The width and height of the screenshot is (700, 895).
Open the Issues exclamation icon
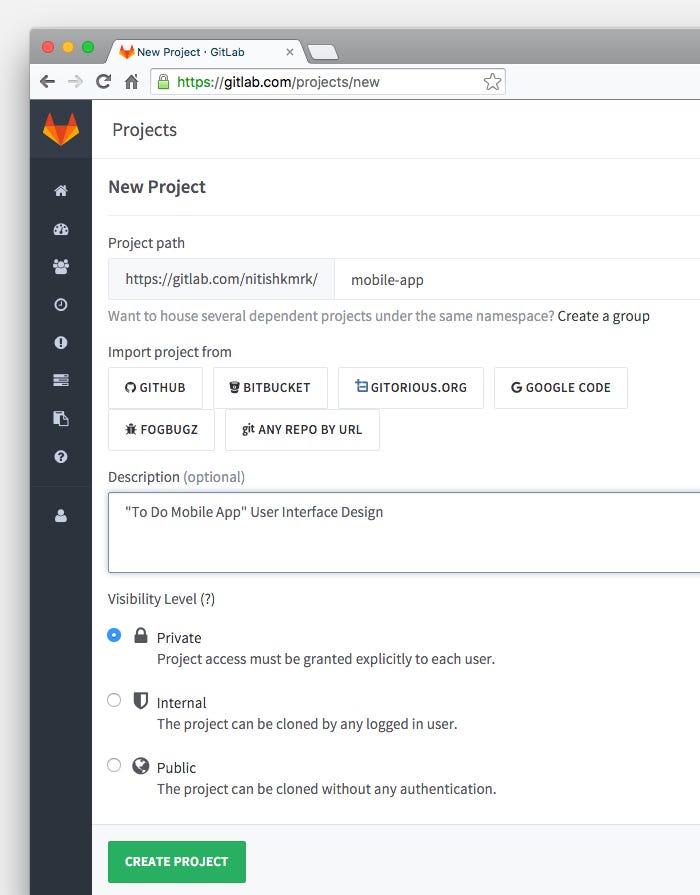click(60, 342)
